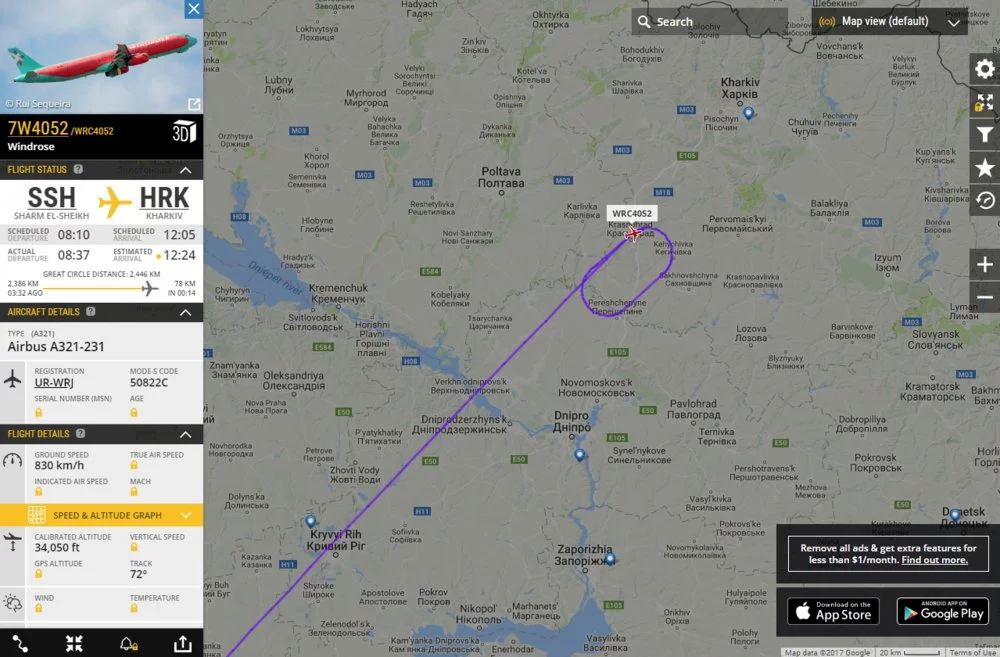Collapse the Flight Status section
The height and width of the screenshot is (657, 1000).
tap(186, 170)
